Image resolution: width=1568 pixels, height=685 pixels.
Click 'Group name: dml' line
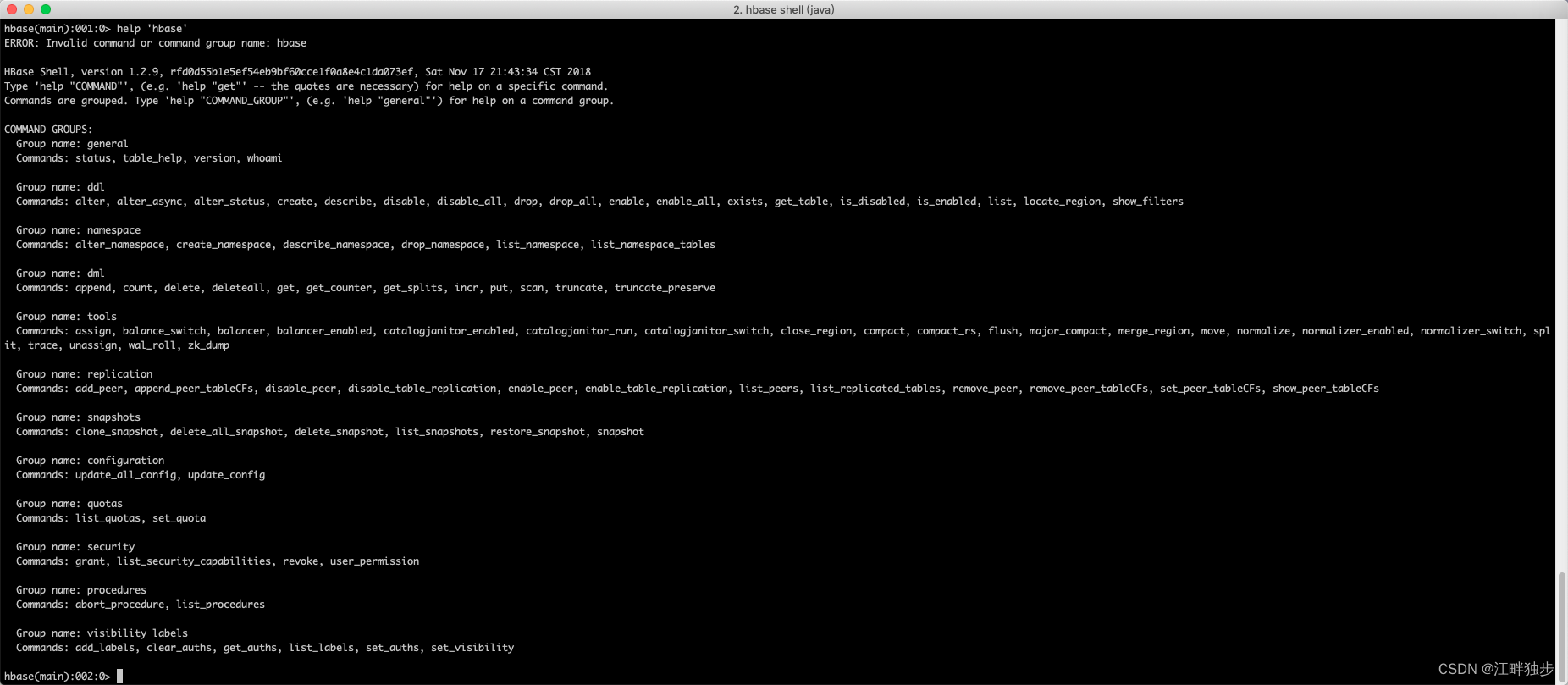tap(60, 273)
